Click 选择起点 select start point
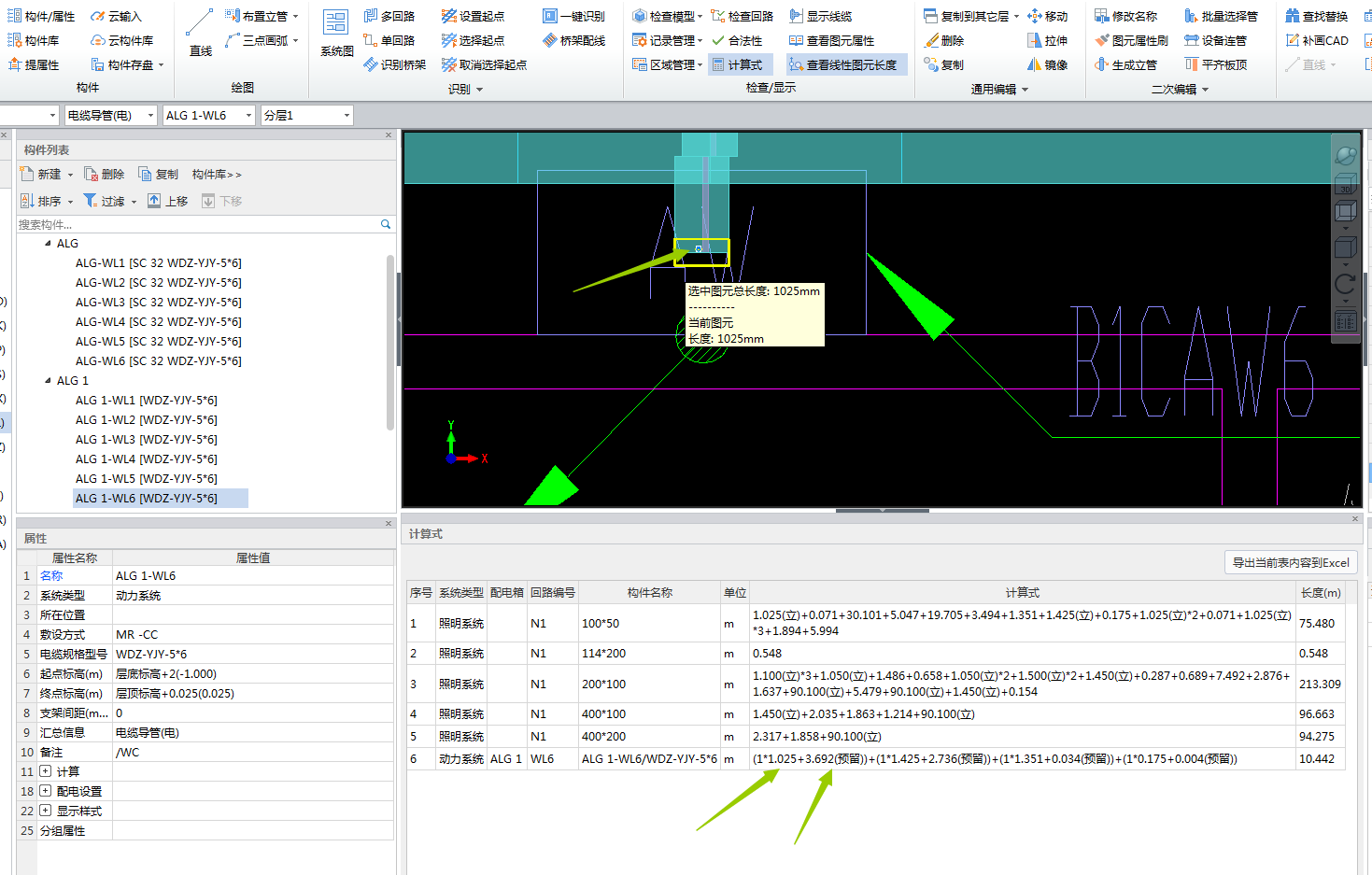The height and width of the screenshot is (875, 1372). pos(474,40)
